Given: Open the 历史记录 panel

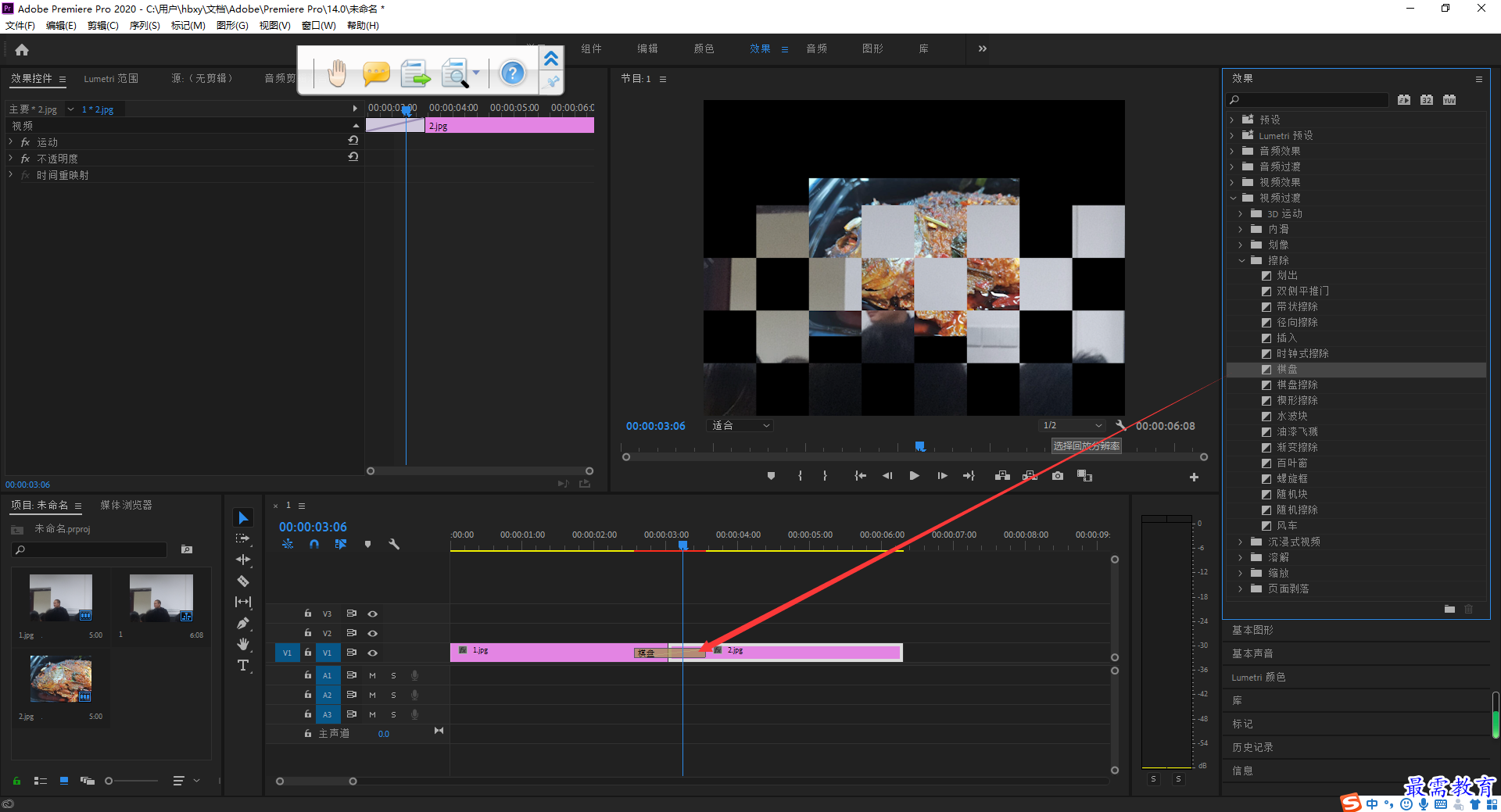Looking at the screenshot, I should (x=1252, y=747).
